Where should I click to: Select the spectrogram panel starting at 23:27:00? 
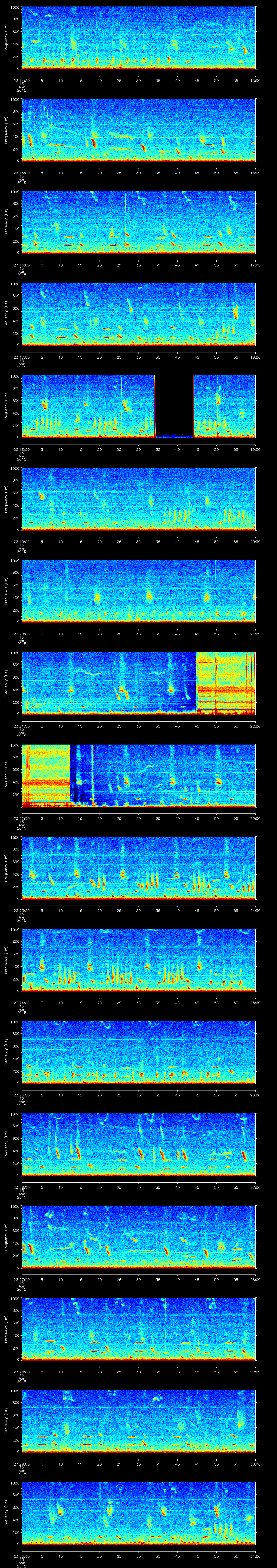[x=139, y=1237]
